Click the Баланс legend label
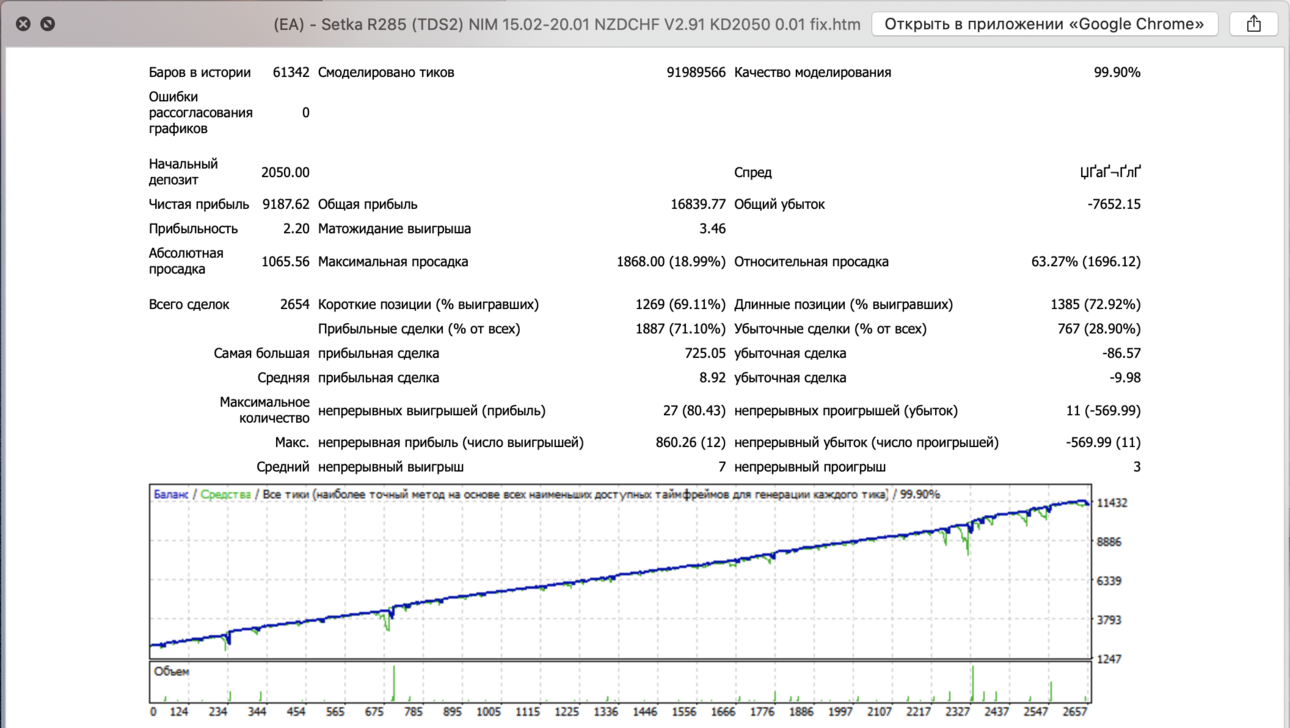 171,494
